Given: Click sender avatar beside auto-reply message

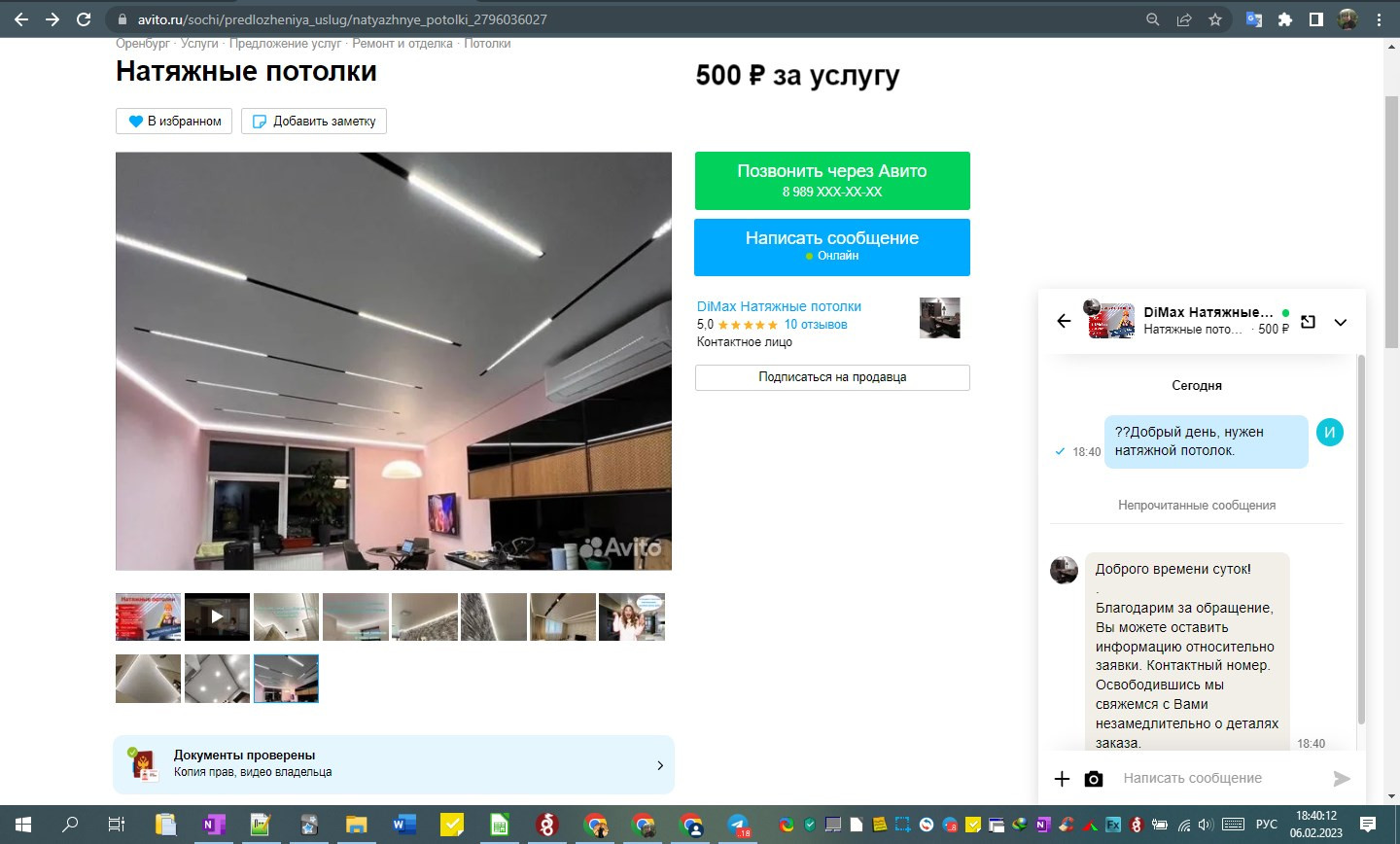Looking at the screenshot, I should pyautogui.click(x=1065, y=570).
